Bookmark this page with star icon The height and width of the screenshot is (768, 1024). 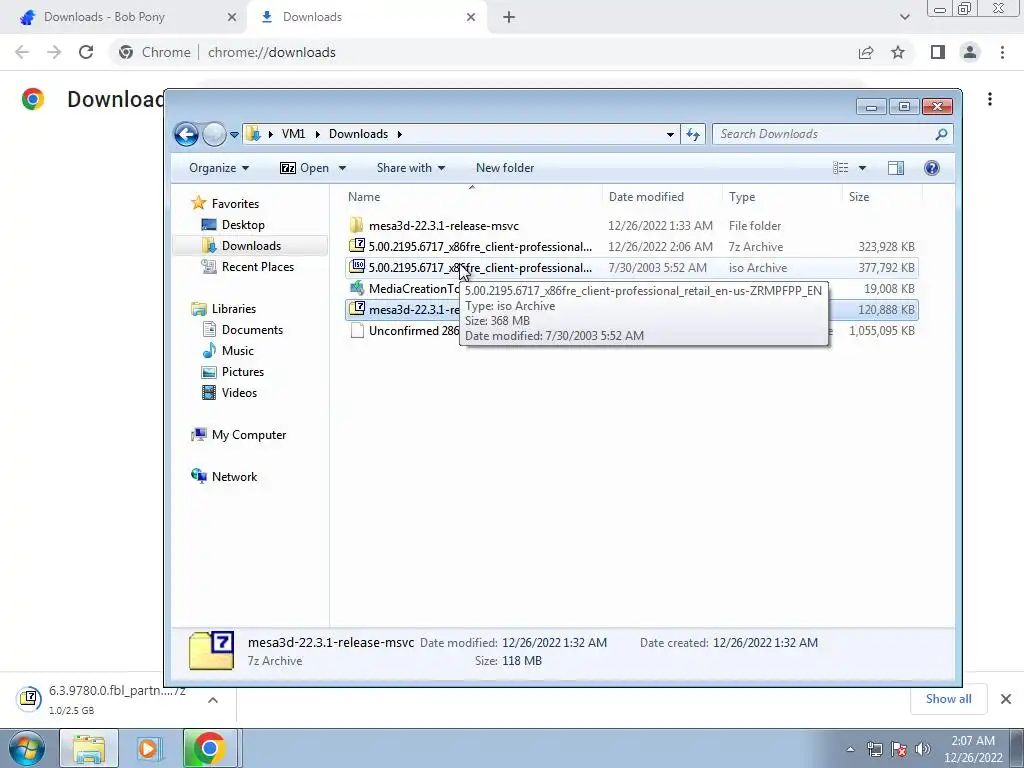click(899, 52)
